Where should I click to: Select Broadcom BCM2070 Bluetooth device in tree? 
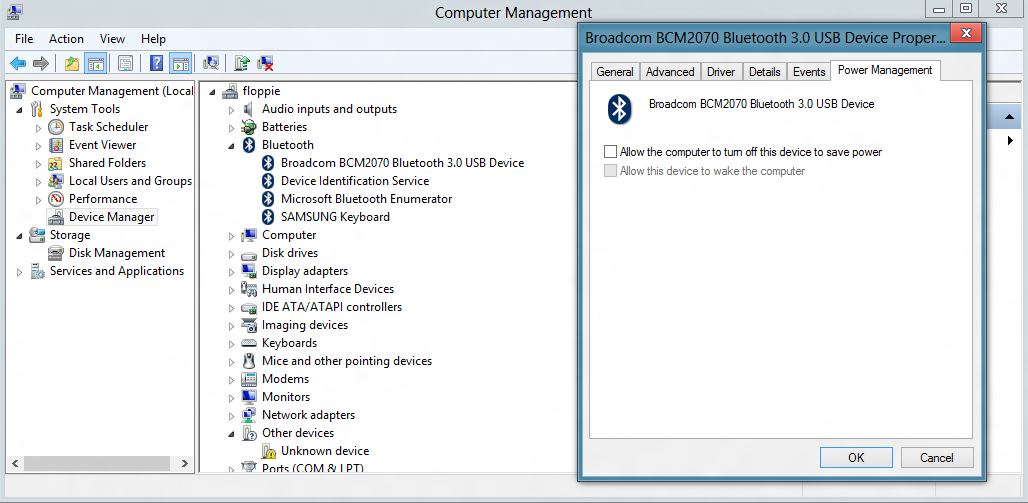[x=403, y=163]
